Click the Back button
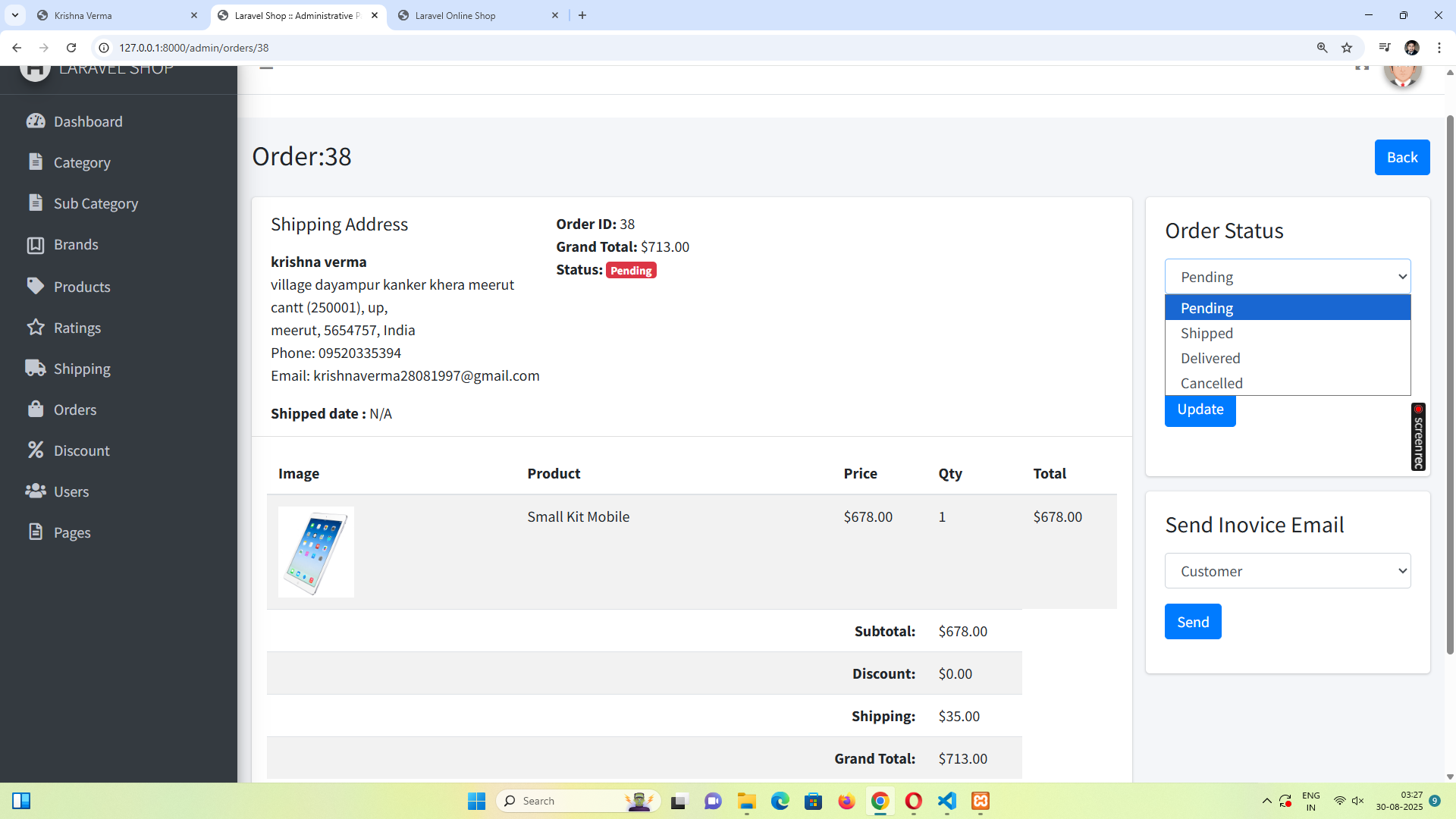 tap(1402, 157)
